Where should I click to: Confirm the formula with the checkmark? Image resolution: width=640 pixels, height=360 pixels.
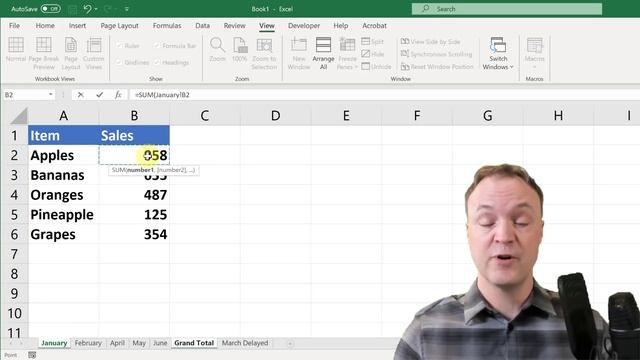tap(99, 95)
